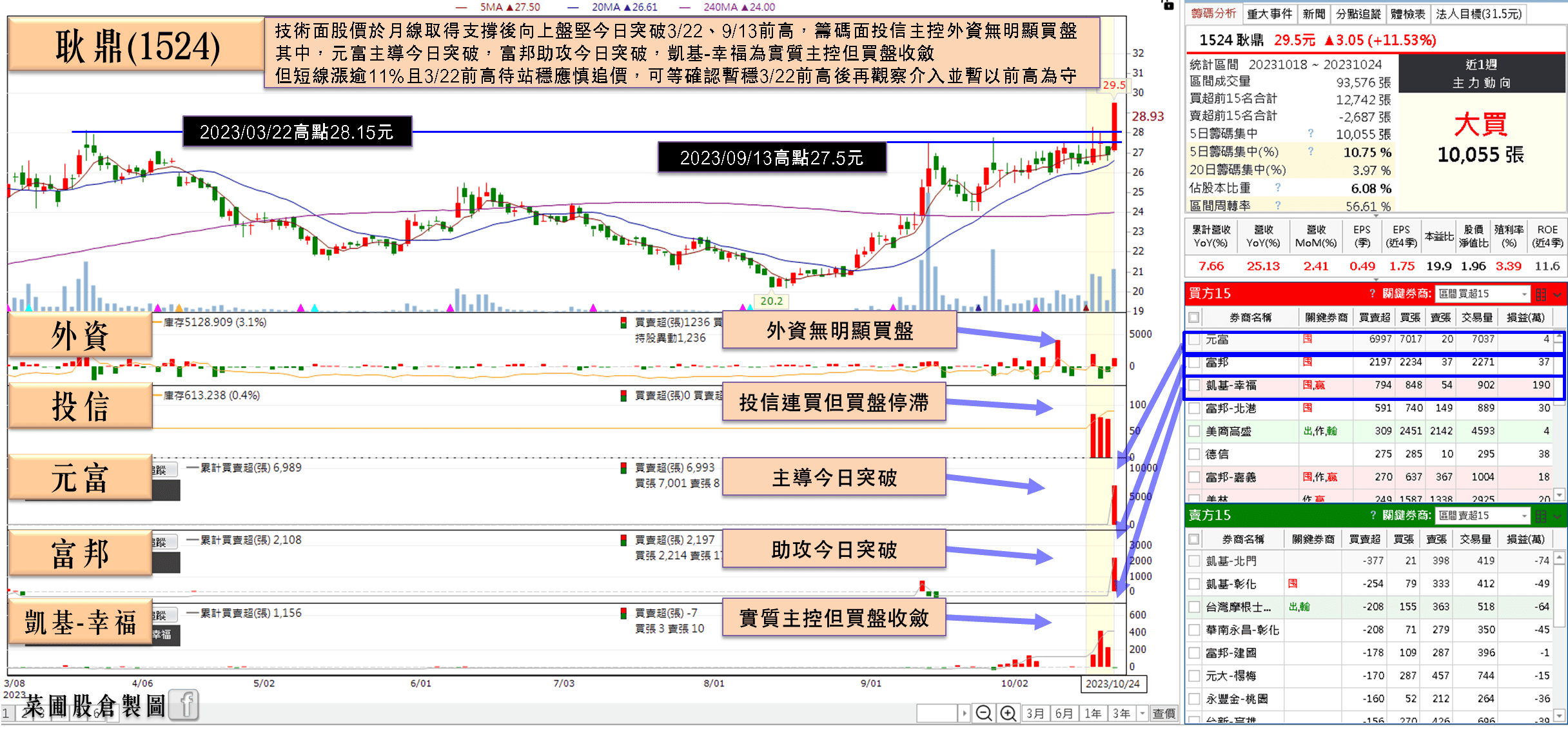Switch to the 重大事件 tab
The width and height of the screenshot is (1568, 740).
[1269, 14]
